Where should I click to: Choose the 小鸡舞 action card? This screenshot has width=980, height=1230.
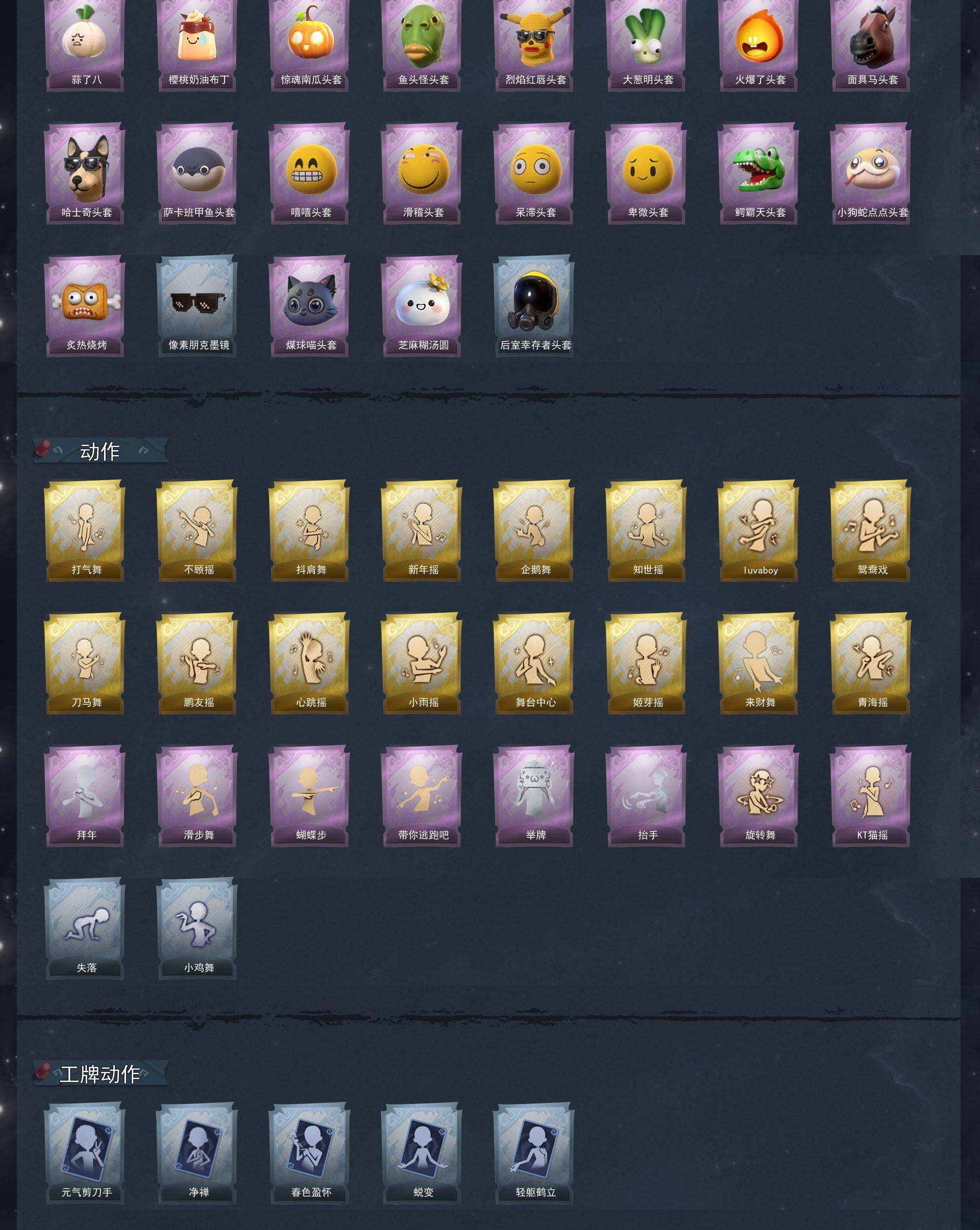click(x=198, y=929)
